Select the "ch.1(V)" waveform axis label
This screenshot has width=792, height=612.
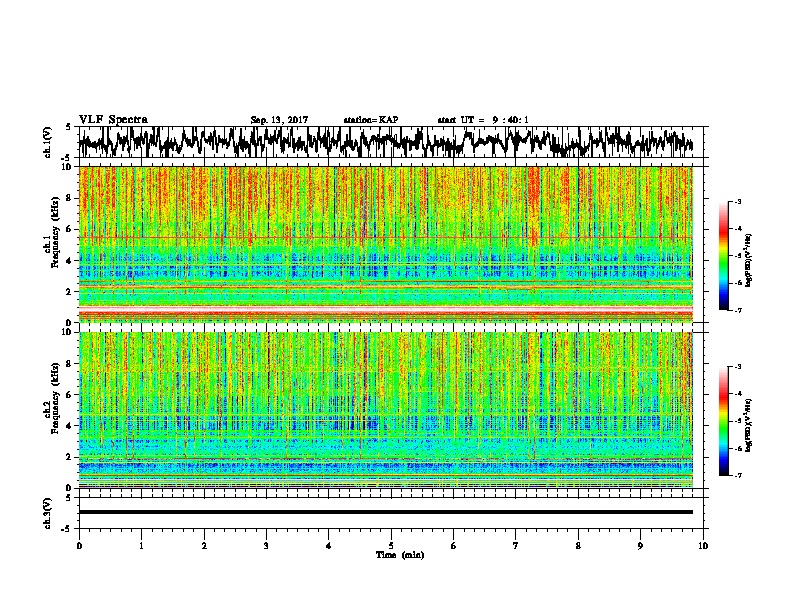click(x=48, y=142)
